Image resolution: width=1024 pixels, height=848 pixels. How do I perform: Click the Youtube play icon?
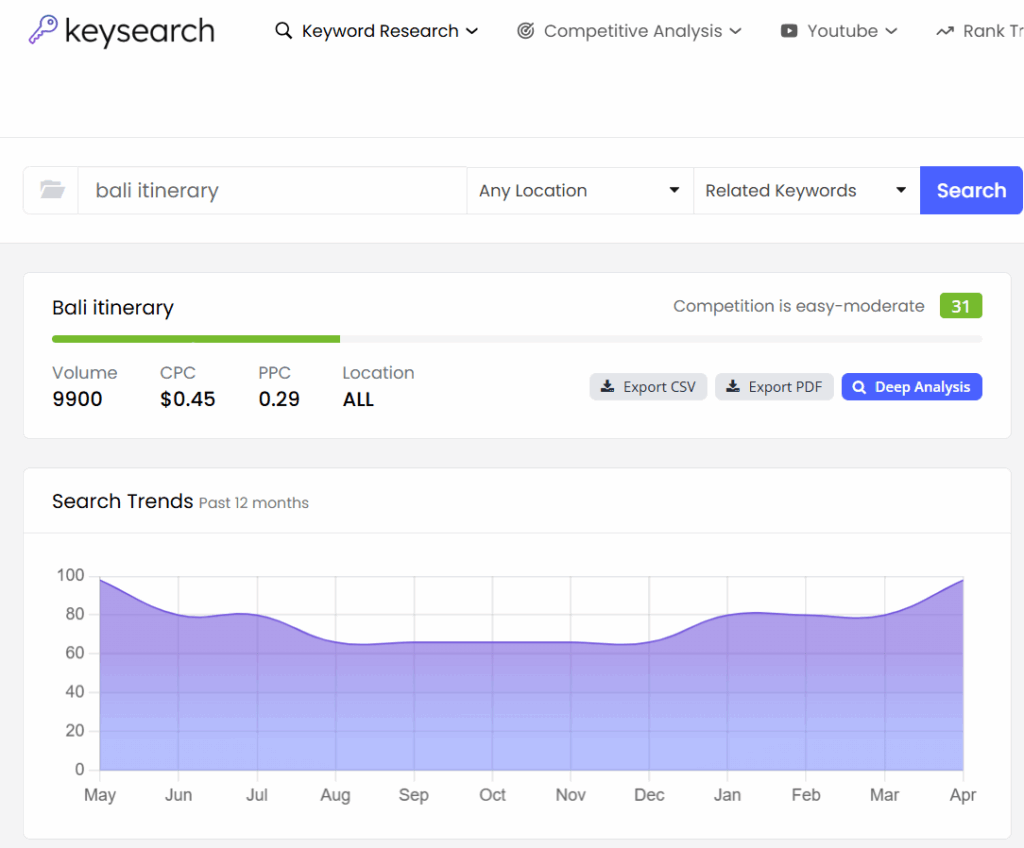(x=789, y=31)
